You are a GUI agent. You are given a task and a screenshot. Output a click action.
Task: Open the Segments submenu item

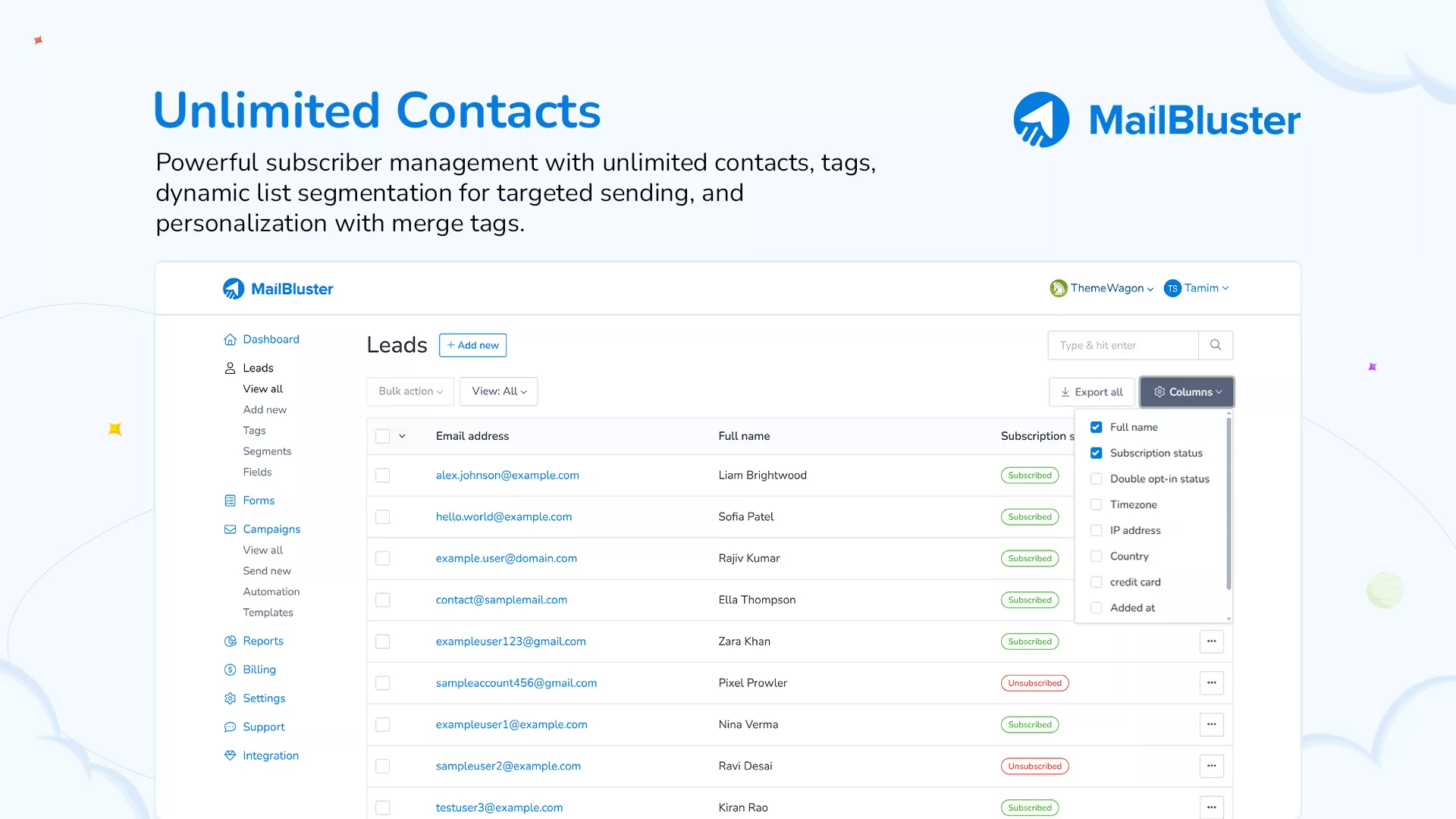pyautogui.click(x=267, y=451)
